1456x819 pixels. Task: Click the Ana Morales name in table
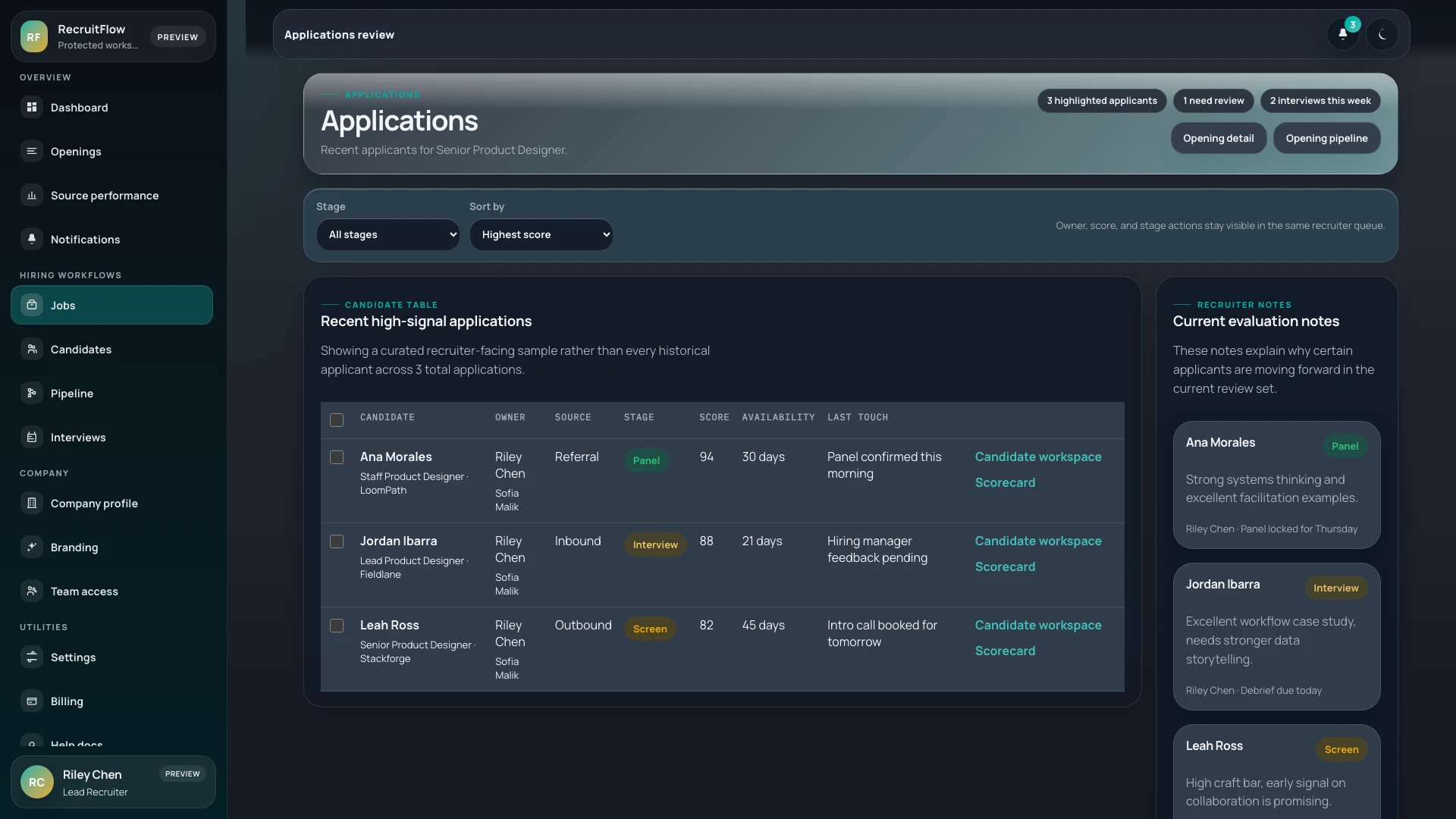click(396, 457)
